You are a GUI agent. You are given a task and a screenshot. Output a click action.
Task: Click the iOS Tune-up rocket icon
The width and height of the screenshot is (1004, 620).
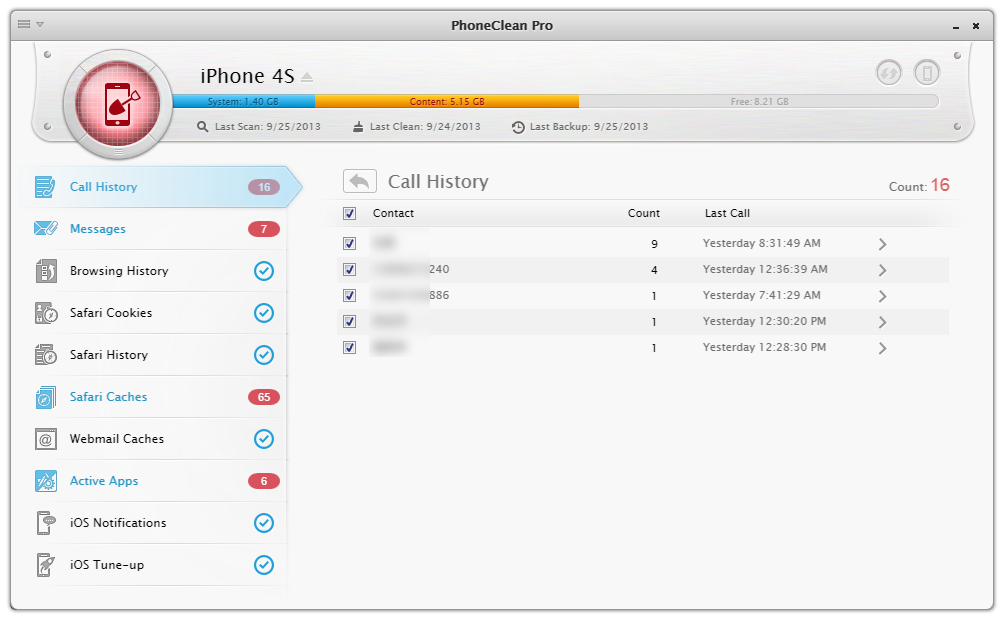(x=46, y=565)
